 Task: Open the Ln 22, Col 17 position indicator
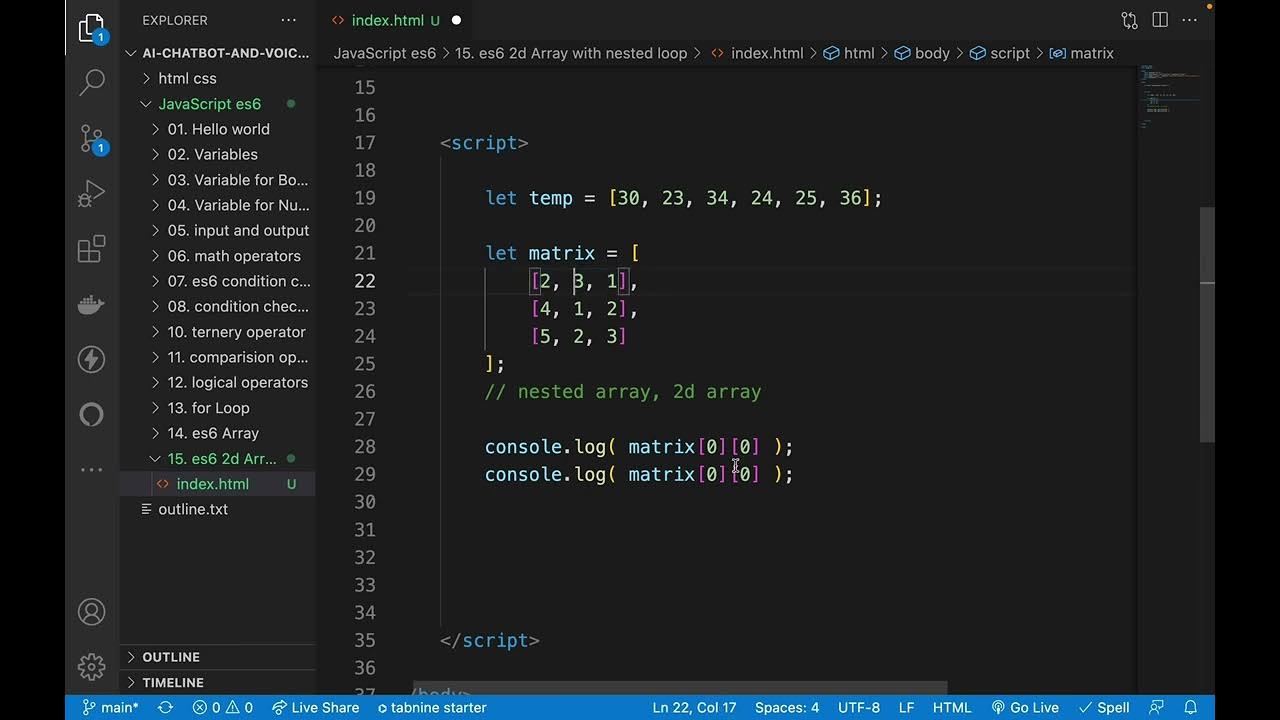coord(694,707)
